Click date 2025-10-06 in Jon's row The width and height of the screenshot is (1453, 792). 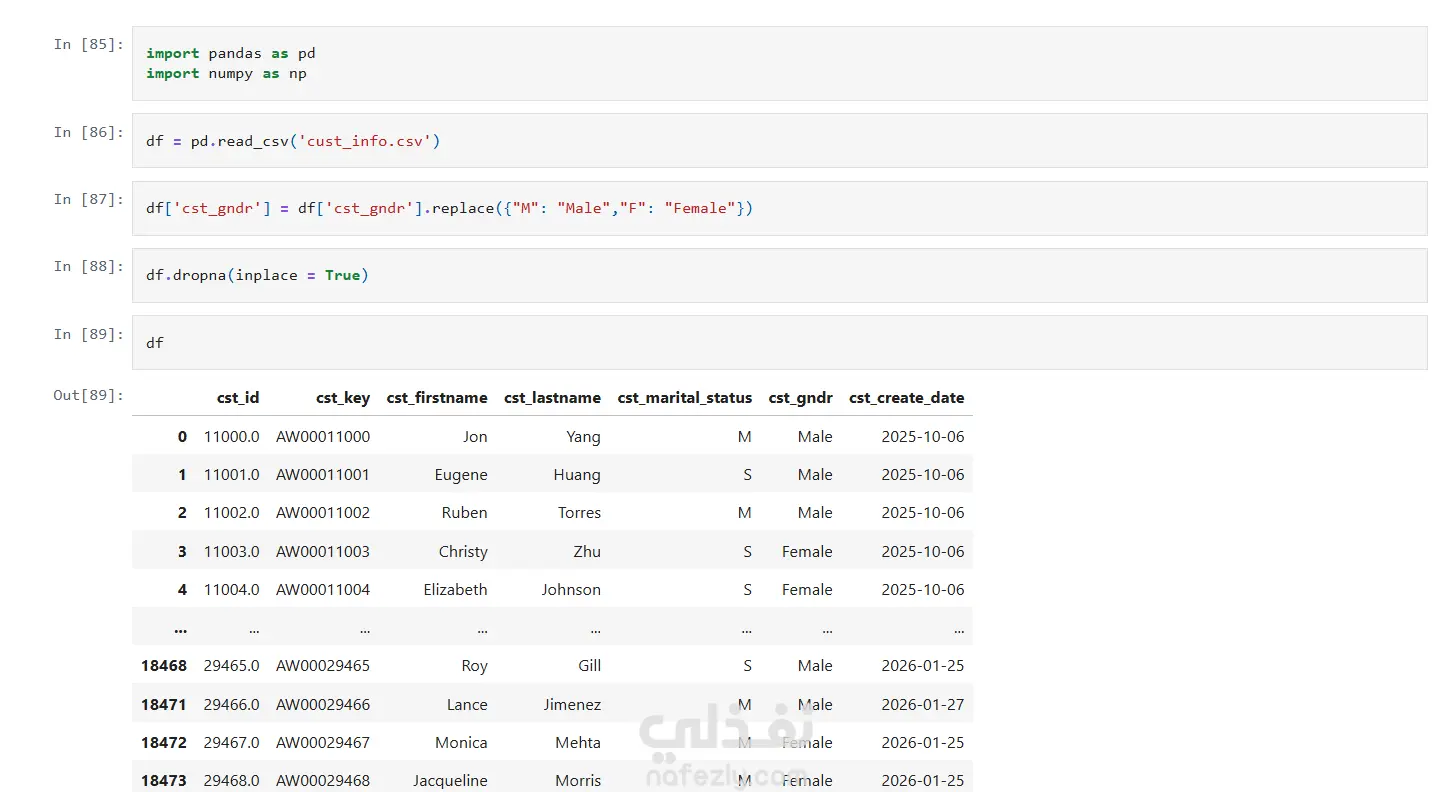923,436
